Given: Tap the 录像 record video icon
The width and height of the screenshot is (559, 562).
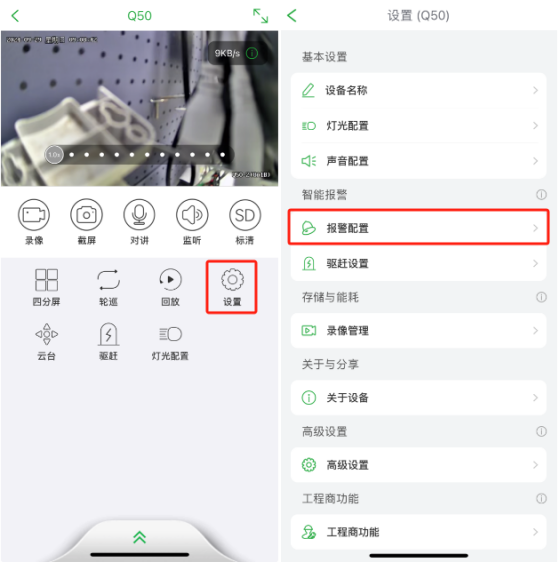Looking at the screenshot, I should click(34, 215).
